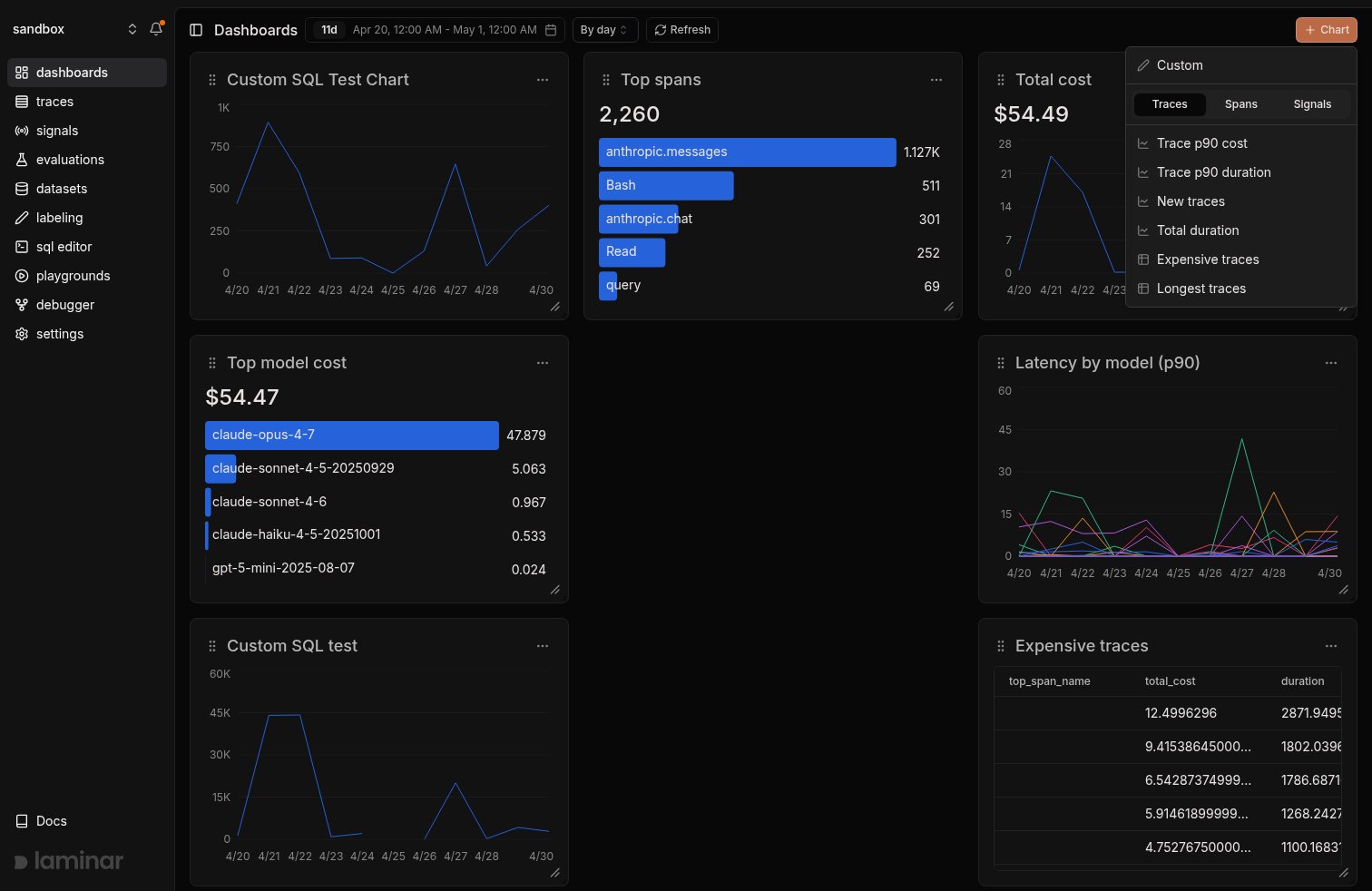Open options menu for Expensive traces card
This screenshot has height=891, width=1372.
tap(1331, 646)
